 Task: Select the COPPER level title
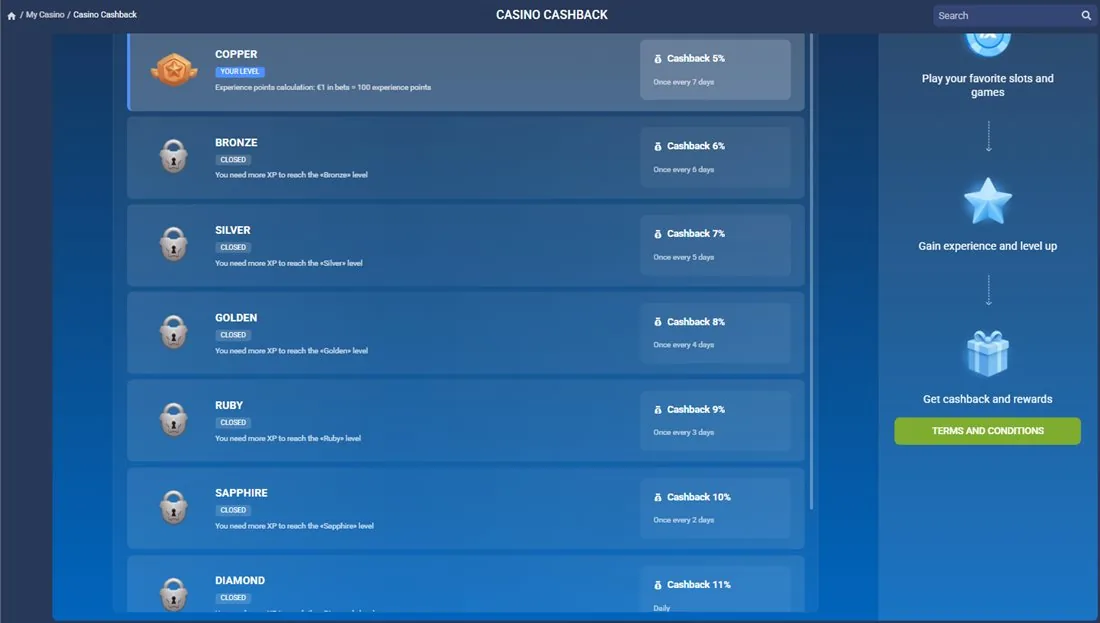pyautogui.click(x=236, y=54)
